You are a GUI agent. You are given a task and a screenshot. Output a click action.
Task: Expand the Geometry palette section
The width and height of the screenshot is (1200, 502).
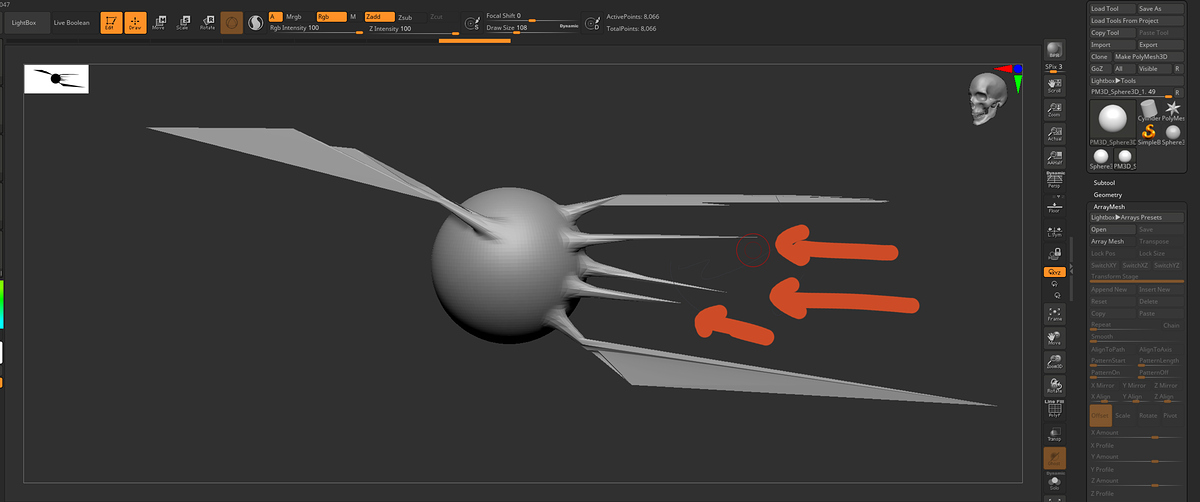coord(1108,195)
